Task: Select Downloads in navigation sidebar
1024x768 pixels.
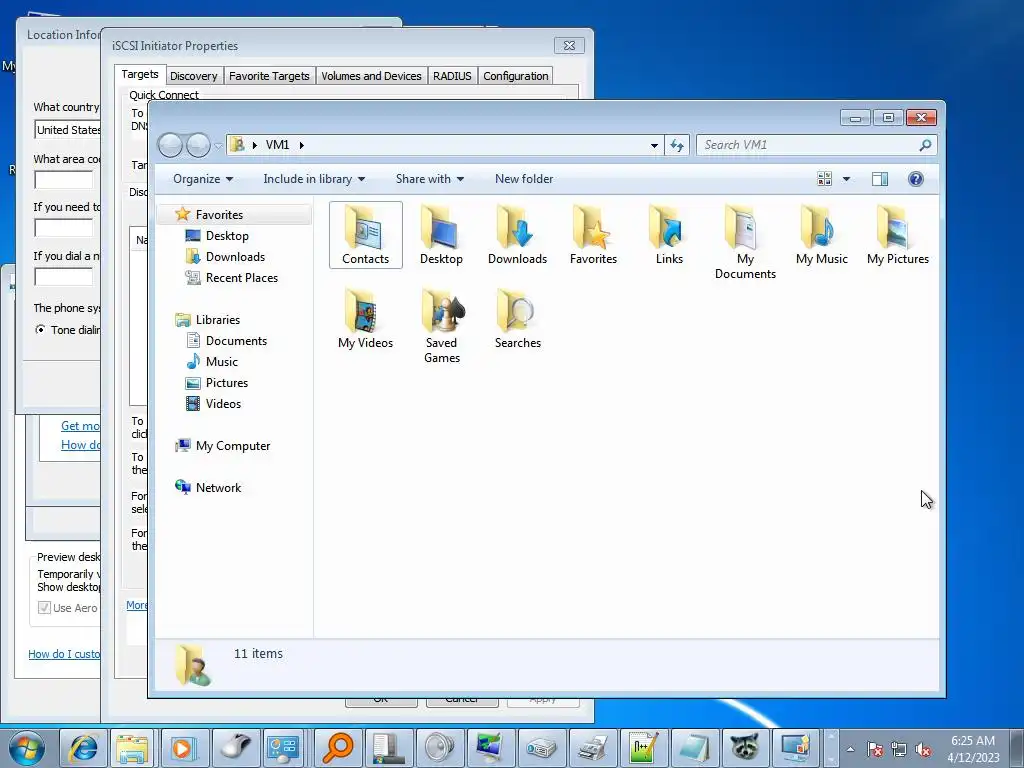Action: tap(235, 257)
